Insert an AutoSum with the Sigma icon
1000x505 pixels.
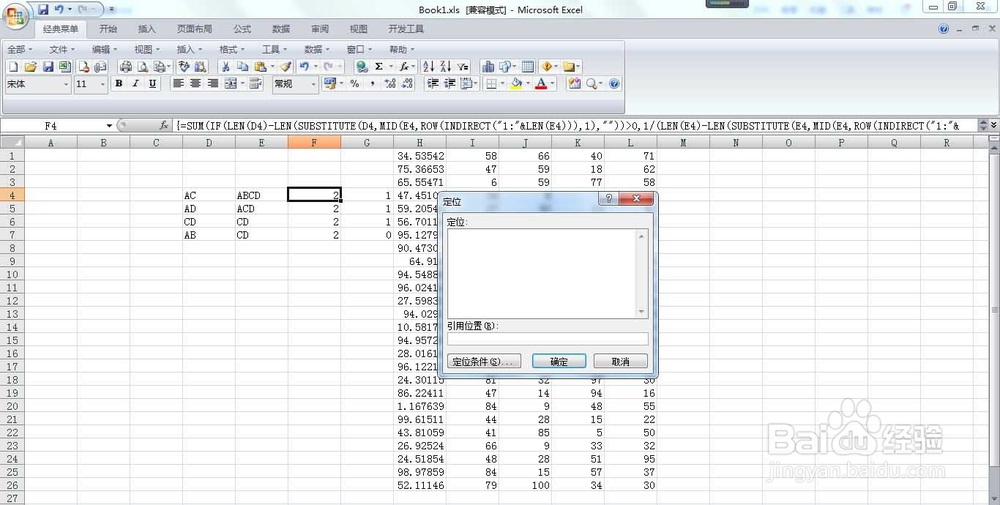click(x=379, y=66)
